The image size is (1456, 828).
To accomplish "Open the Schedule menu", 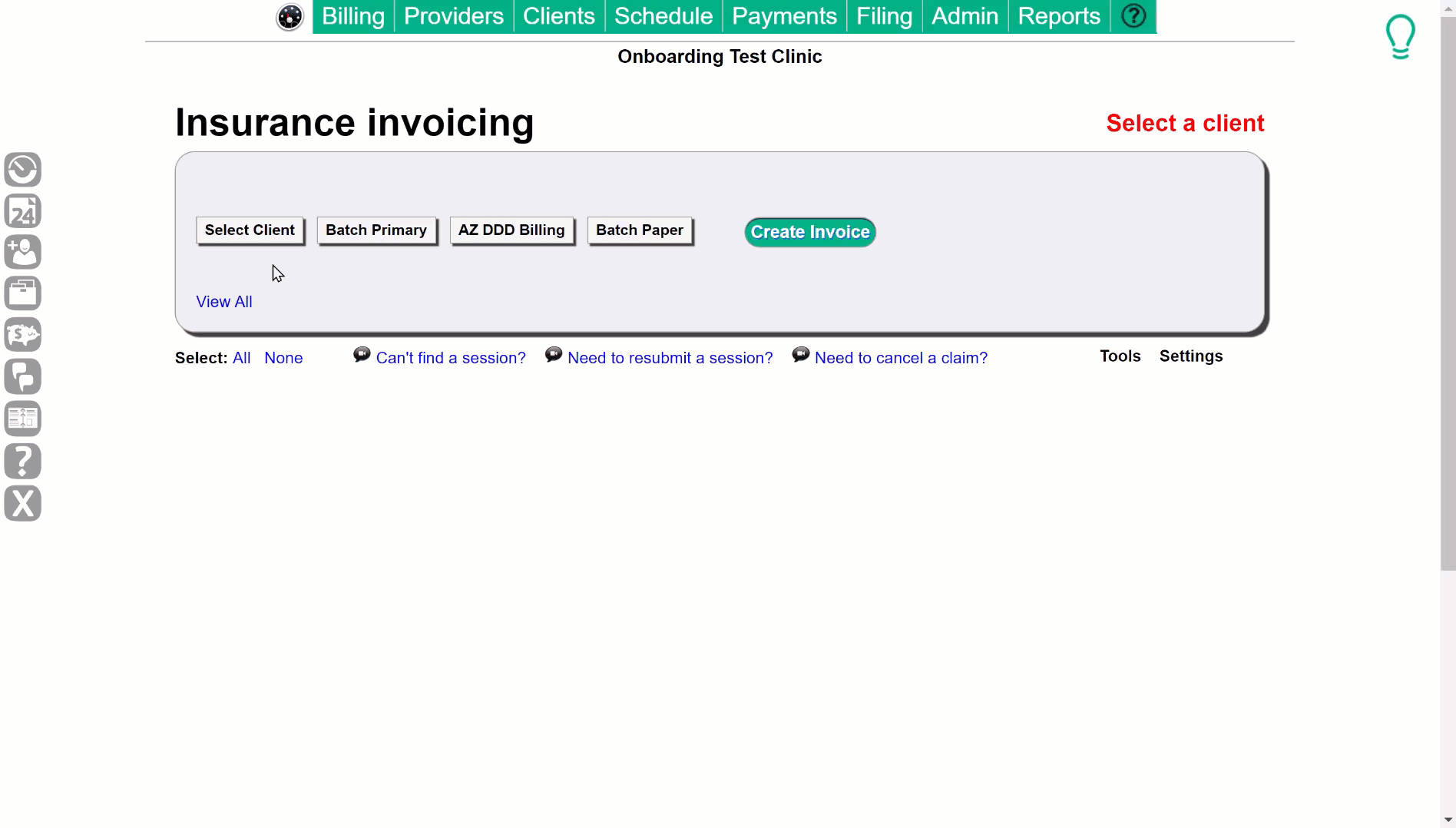I will [663, 16].
